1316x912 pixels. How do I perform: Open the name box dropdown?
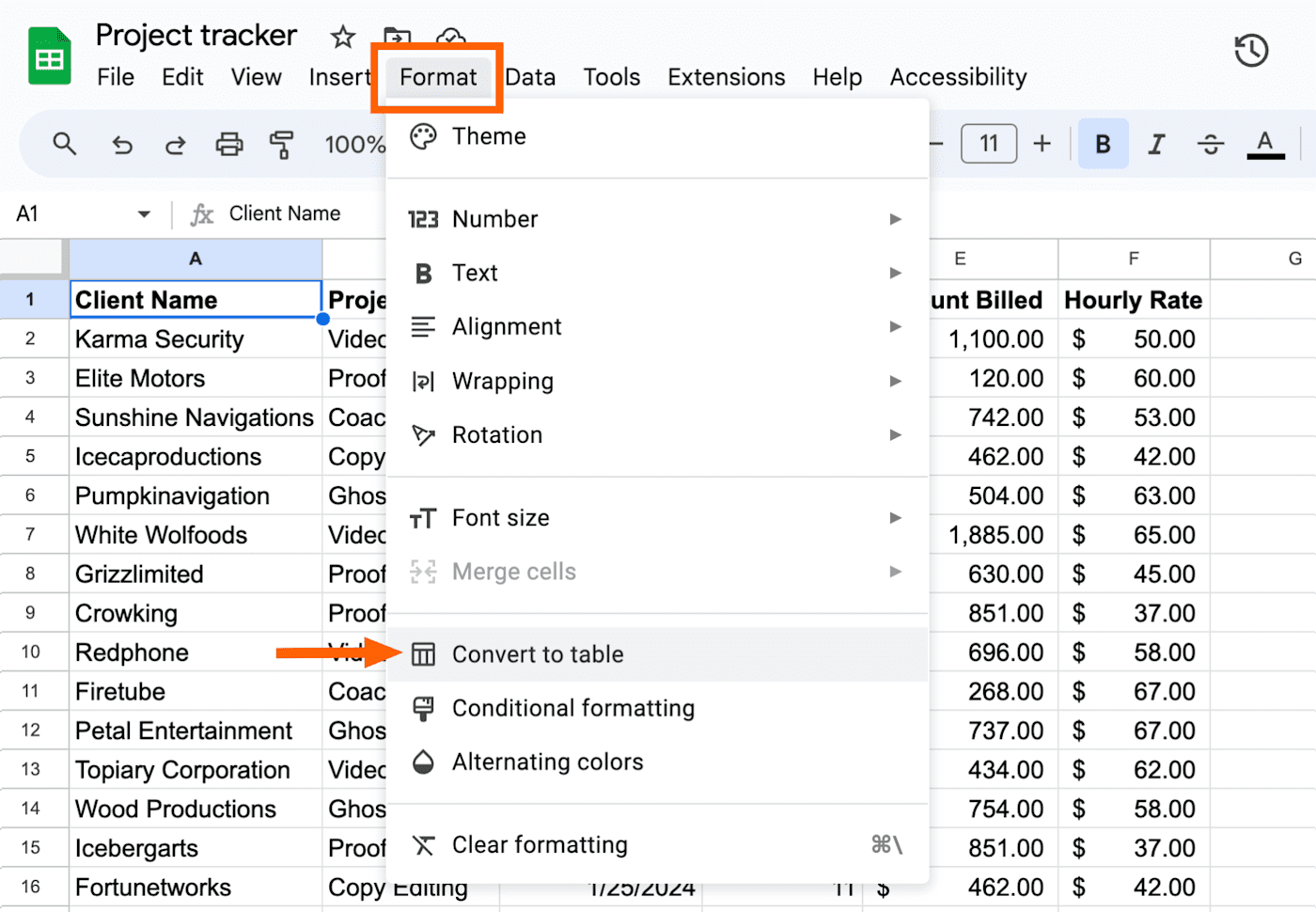click(x=143, y=213)
